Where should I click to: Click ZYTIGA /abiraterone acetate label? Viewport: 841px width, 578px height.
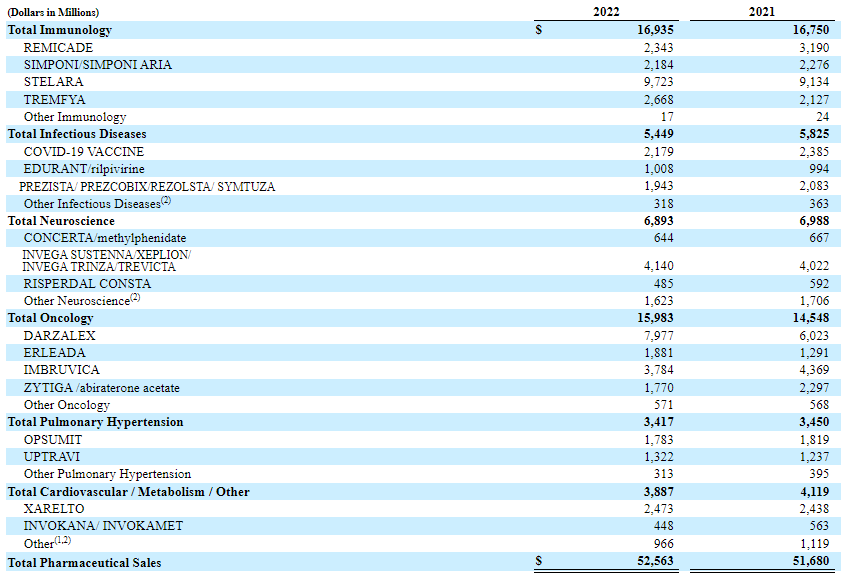tap(102, 388)
